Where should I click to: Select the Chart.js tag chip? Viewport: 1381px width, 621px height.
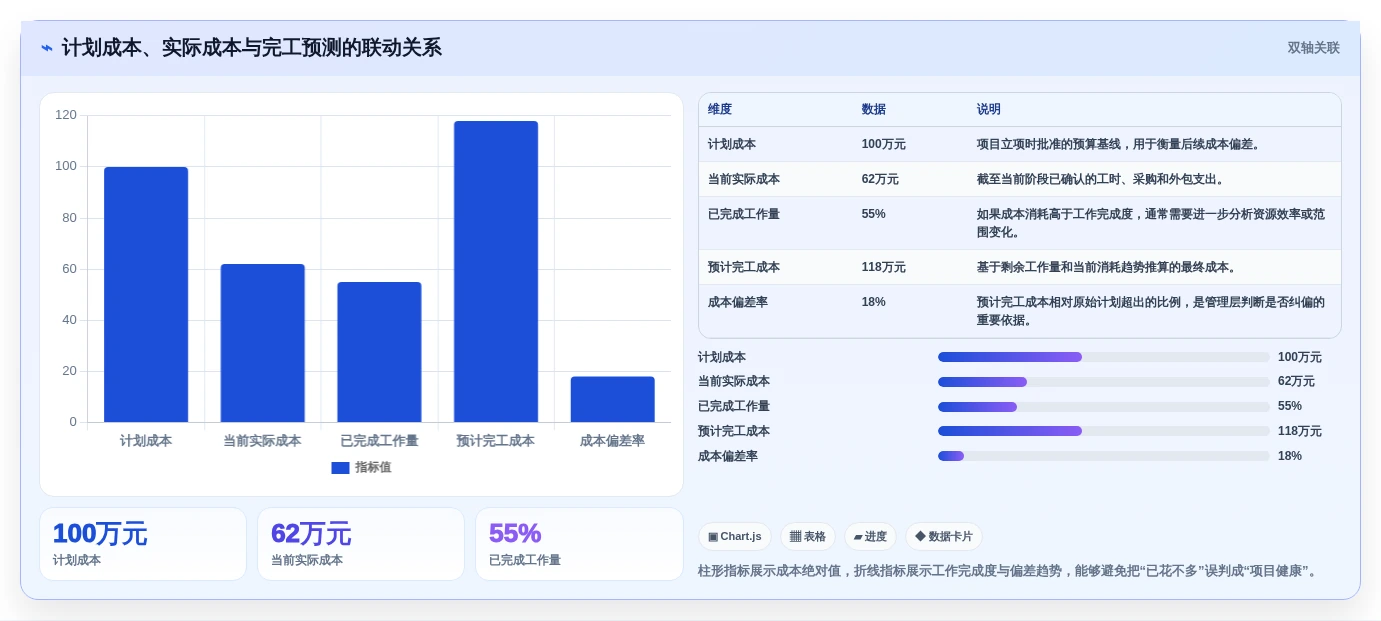pyautogui.click(x=734, y=537)
